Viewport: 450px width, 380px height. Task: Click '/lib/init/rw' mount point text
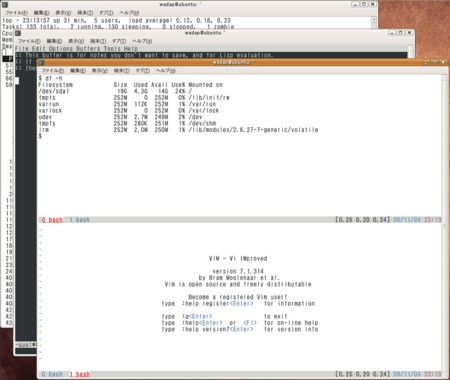coord(209,98)
